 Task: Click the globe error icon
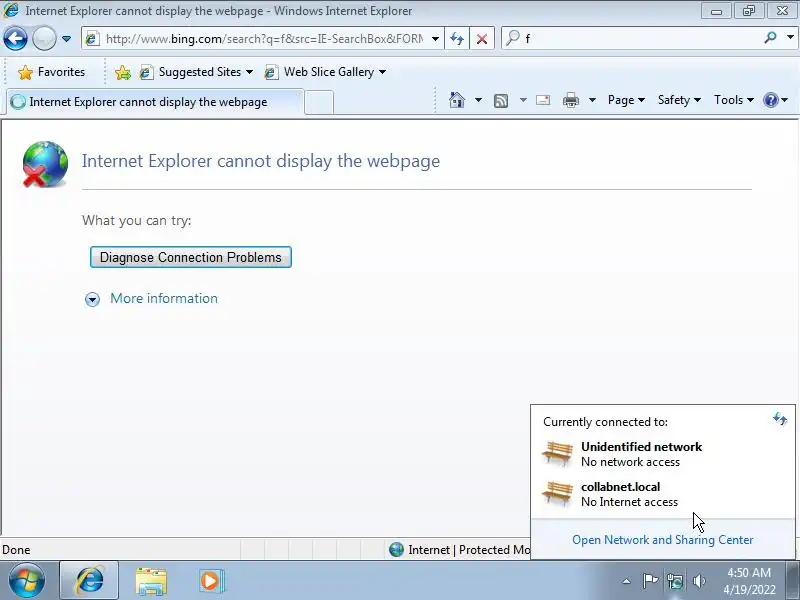(x=45, y=164)
